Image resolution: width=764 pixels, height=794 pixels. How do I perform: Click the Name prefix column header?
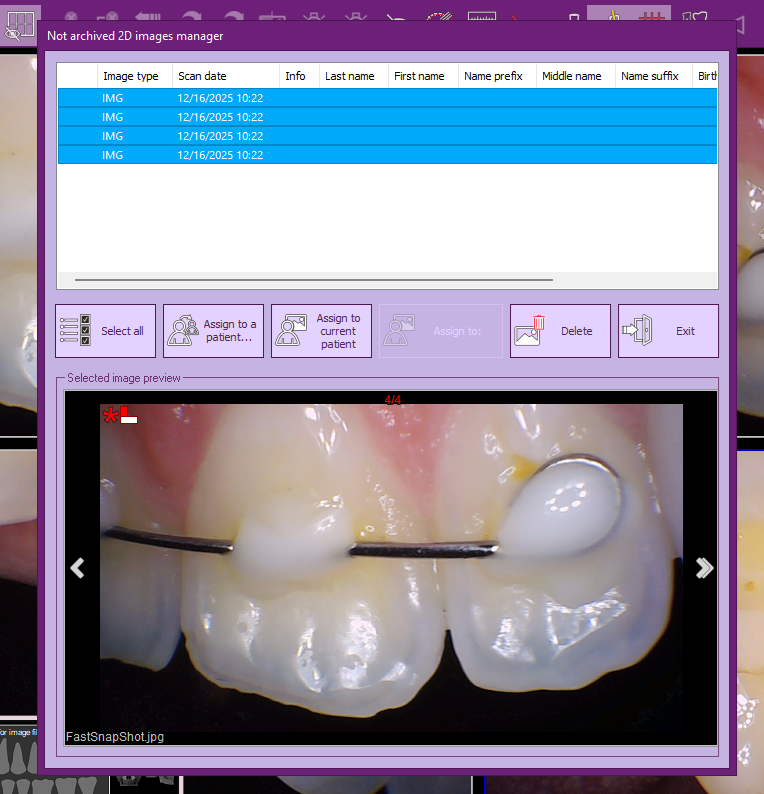pyautogui.click(x=497, y=76)
